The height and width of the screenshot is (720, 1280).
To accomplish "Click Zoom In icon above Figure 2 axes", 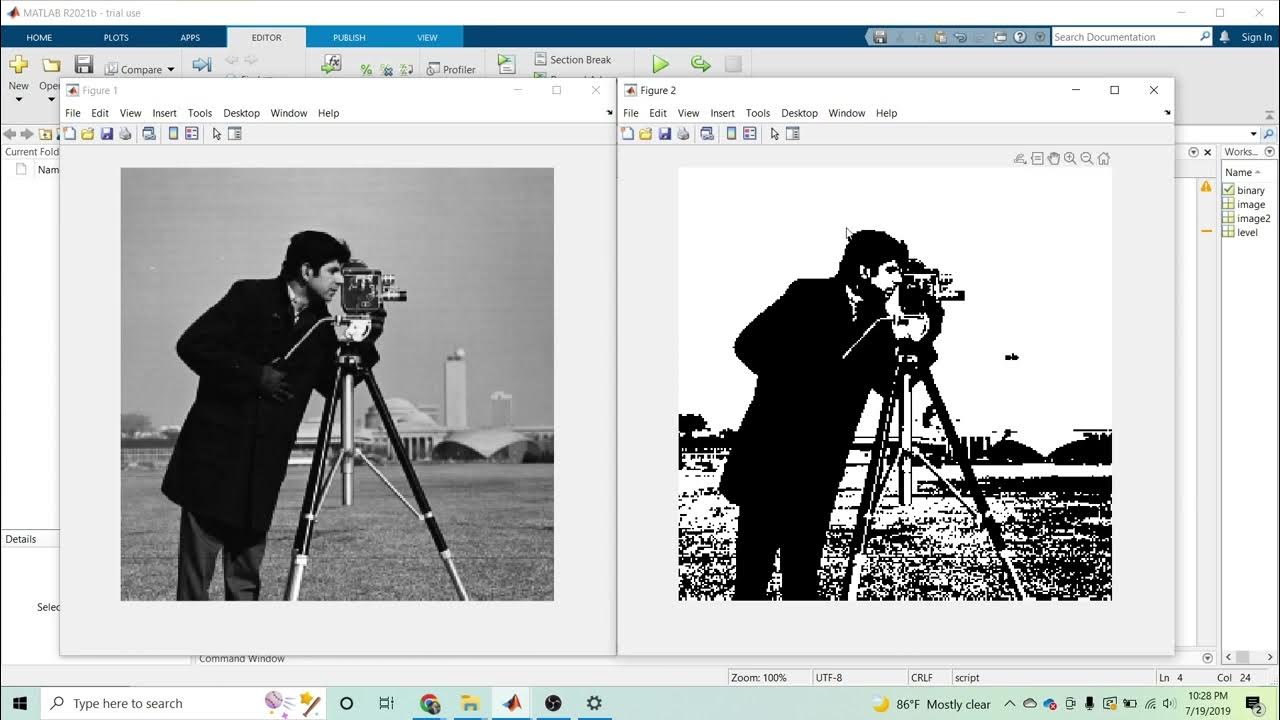I will (1070, 158).
